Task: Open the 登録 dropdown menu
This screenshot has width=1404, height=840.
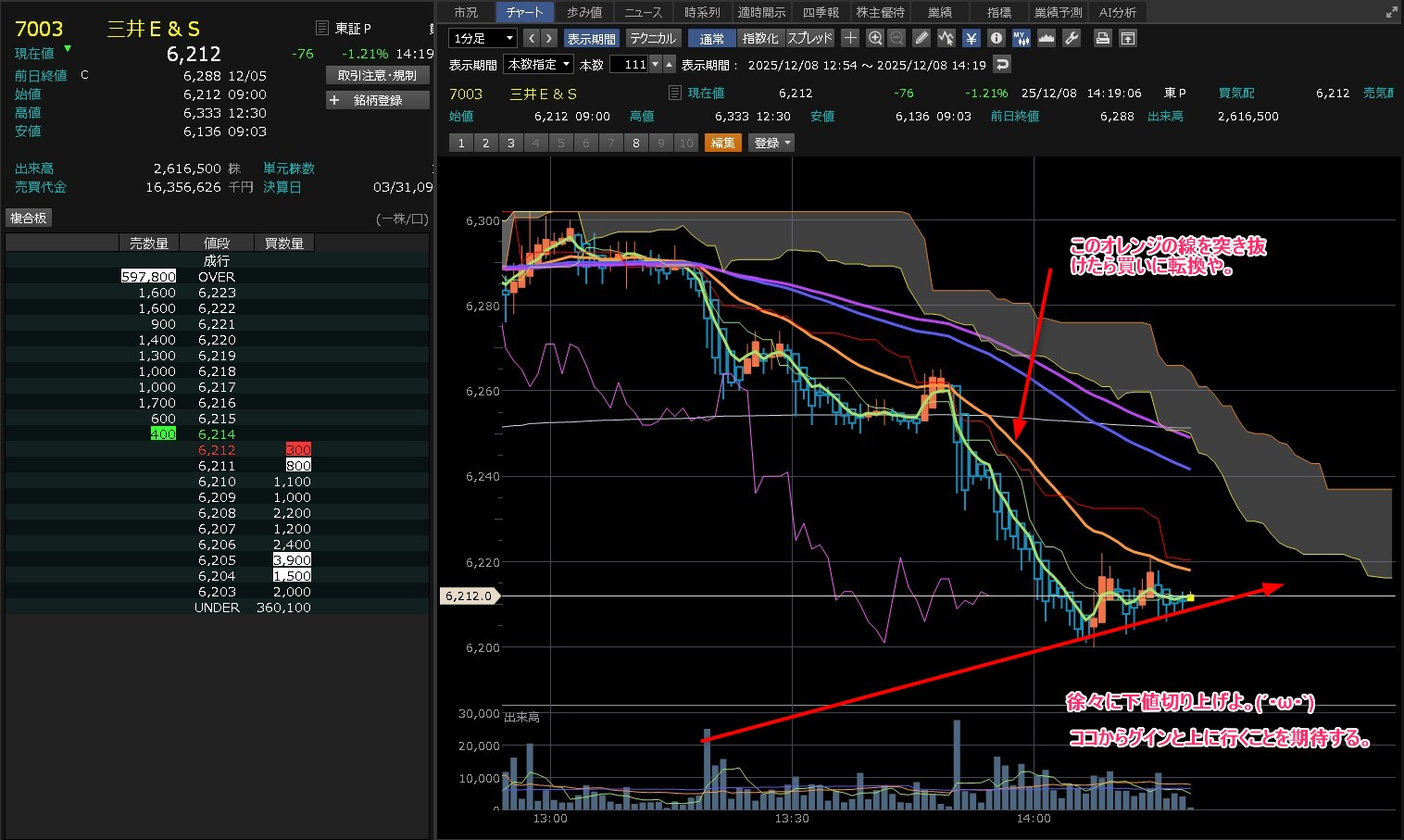Action: 772,143
